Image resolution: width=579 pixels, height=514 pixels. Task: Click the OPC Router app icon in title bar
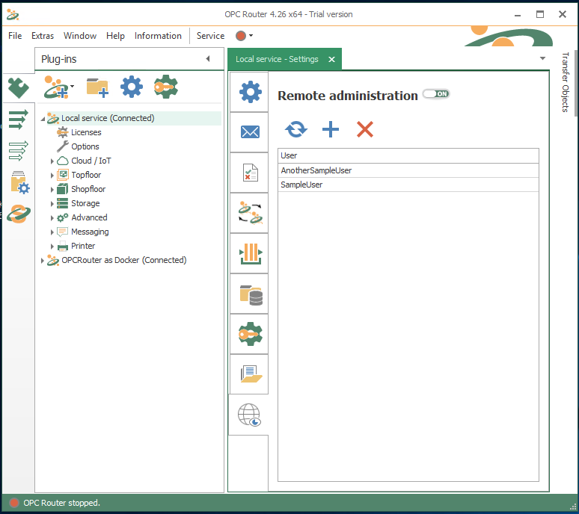(13, 14)
